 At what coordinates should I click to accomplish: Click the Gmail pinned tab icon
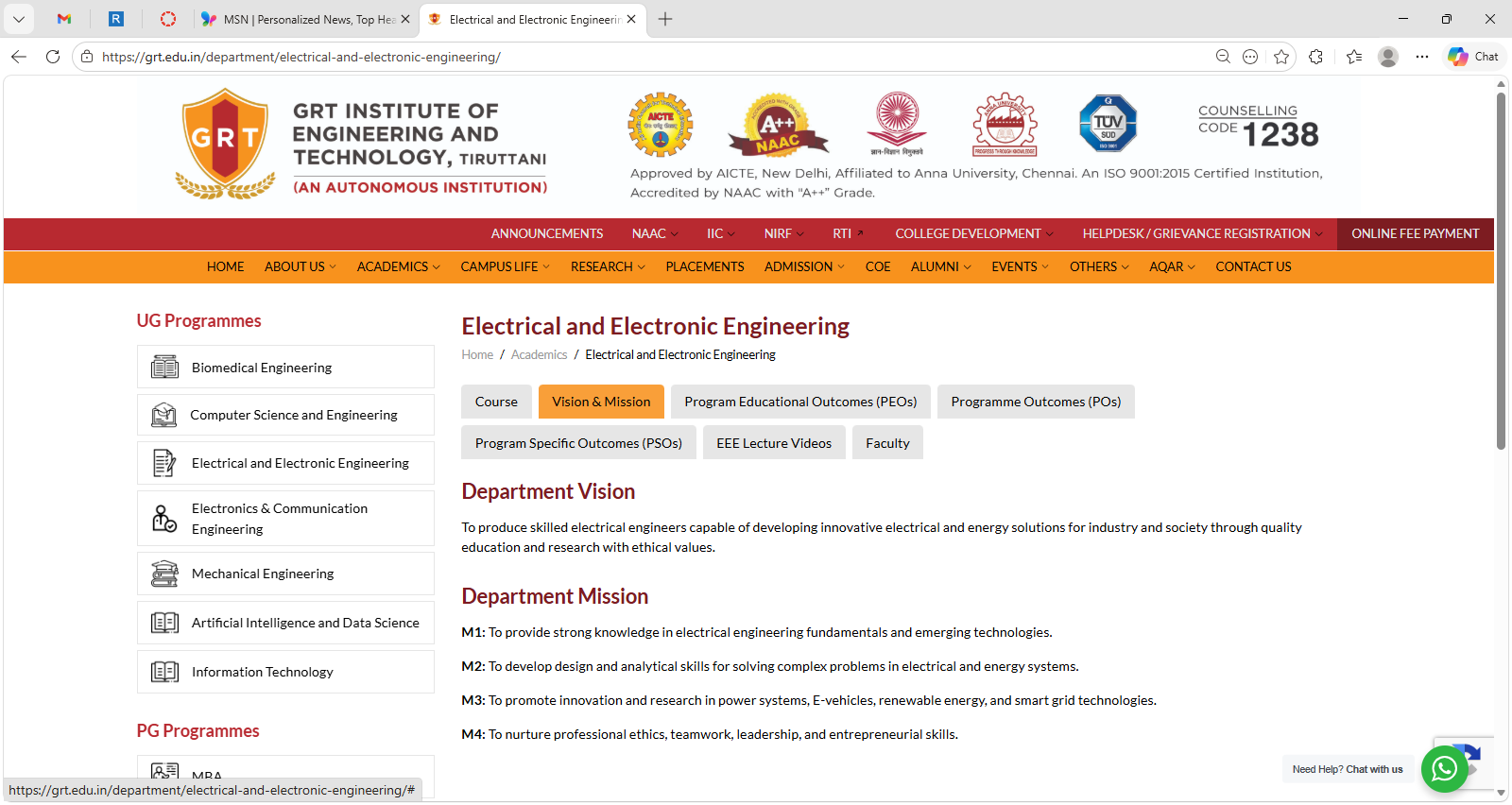click(x=64, y=19)
